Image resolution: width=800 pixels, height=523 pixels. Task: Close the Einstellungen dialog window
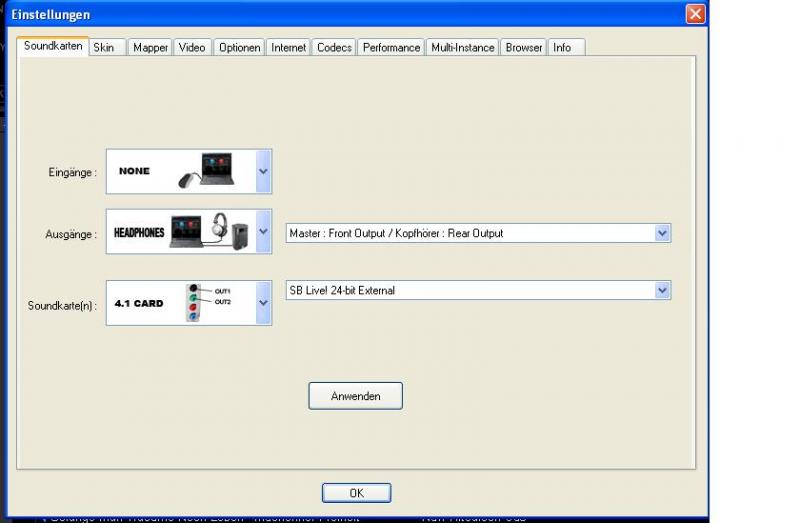point(695,14)
